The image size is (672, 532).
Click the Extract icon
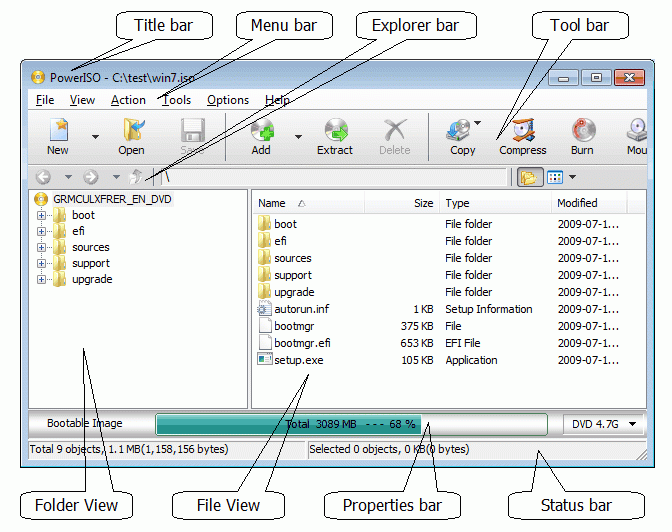click(336, 130)
